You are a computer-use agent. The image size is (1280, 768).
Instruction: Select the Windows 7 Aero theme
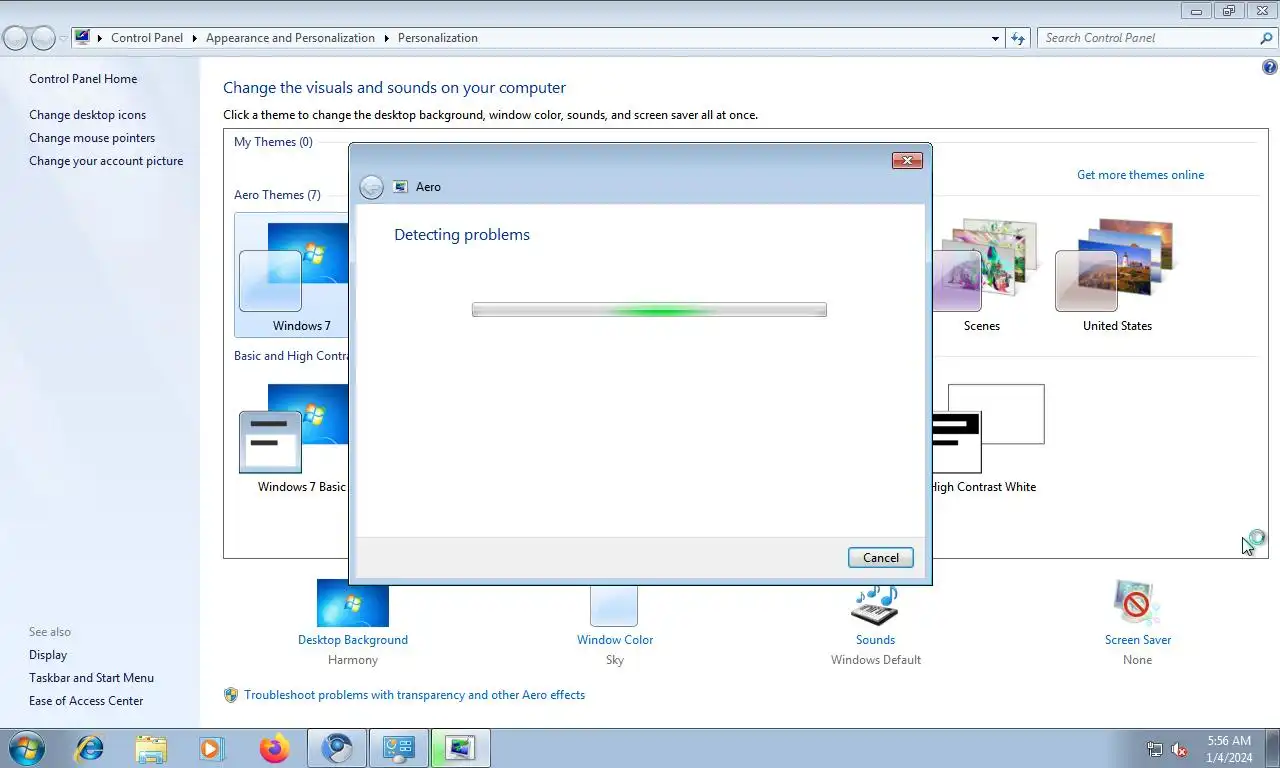pos(292,275)
